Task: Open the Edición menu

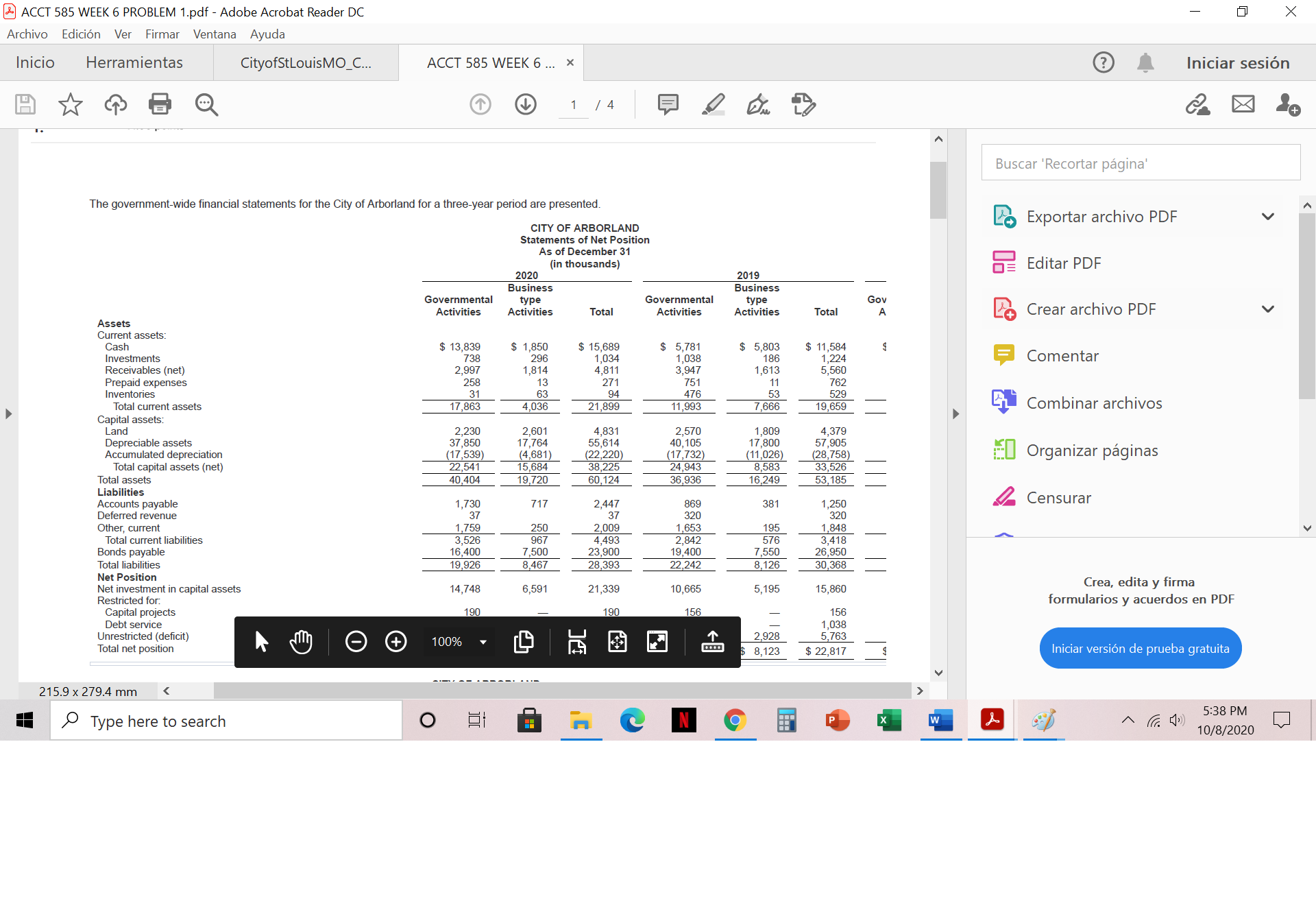Action: click(80, 34)
